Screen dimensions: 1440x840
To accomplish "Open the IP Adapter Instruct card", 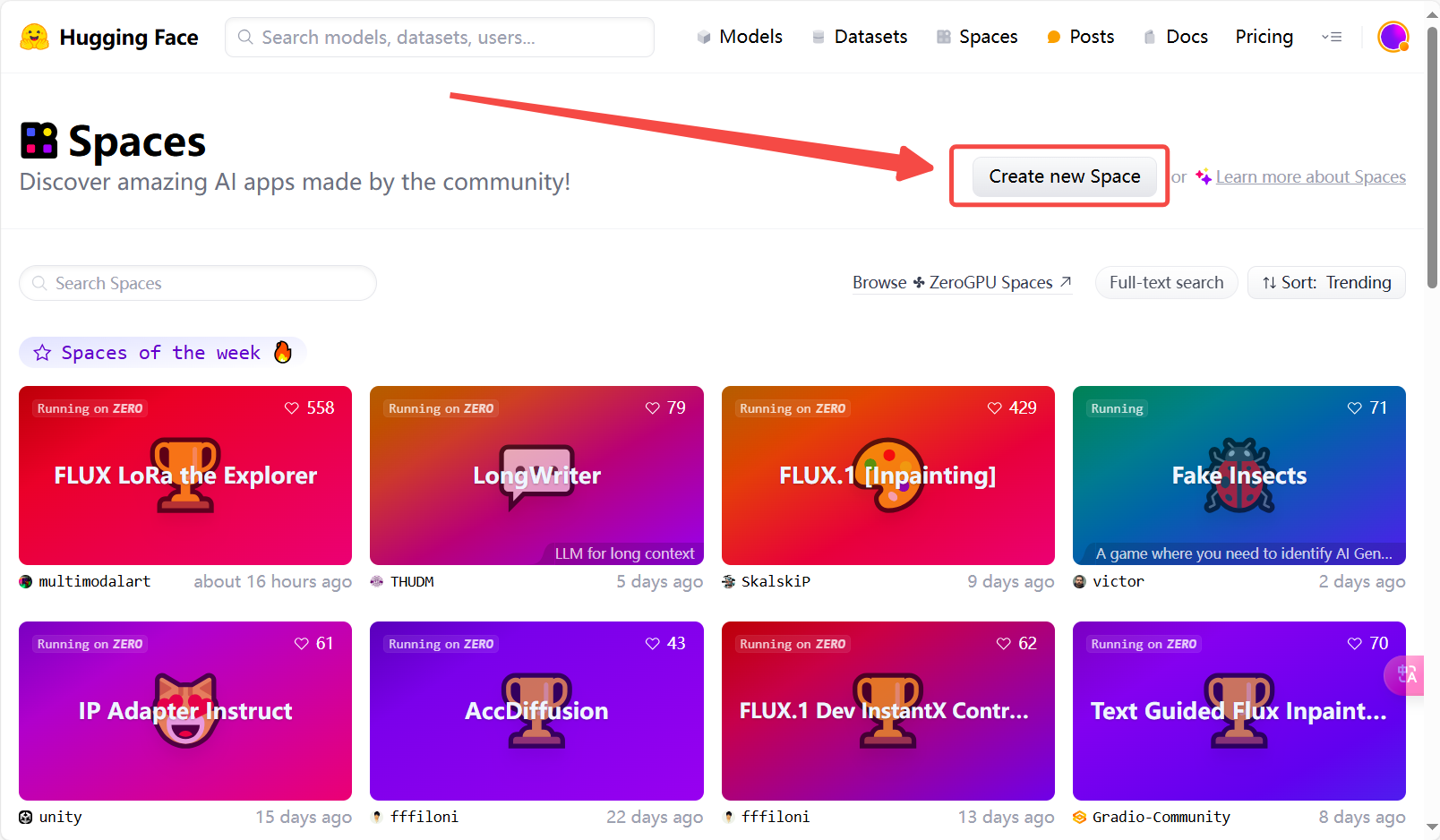I will click(185, 711).
